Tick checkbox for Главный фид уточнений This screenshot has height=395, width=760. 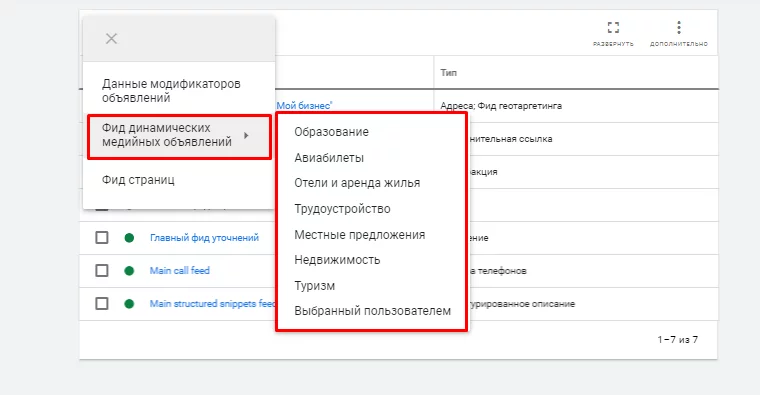[102, 237]
